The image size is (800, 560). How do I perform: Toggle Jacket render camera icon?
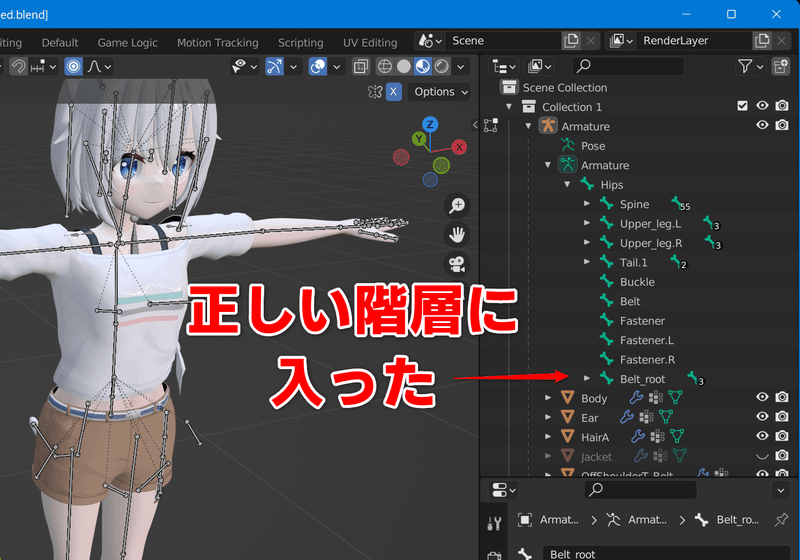(782, 455)
